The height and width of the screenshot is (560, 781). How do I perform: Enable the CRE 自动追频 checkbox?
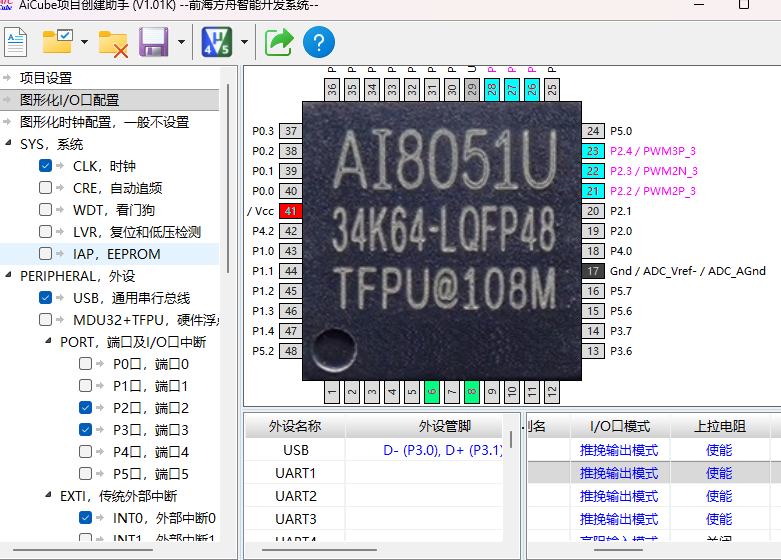tap(45, 187)
